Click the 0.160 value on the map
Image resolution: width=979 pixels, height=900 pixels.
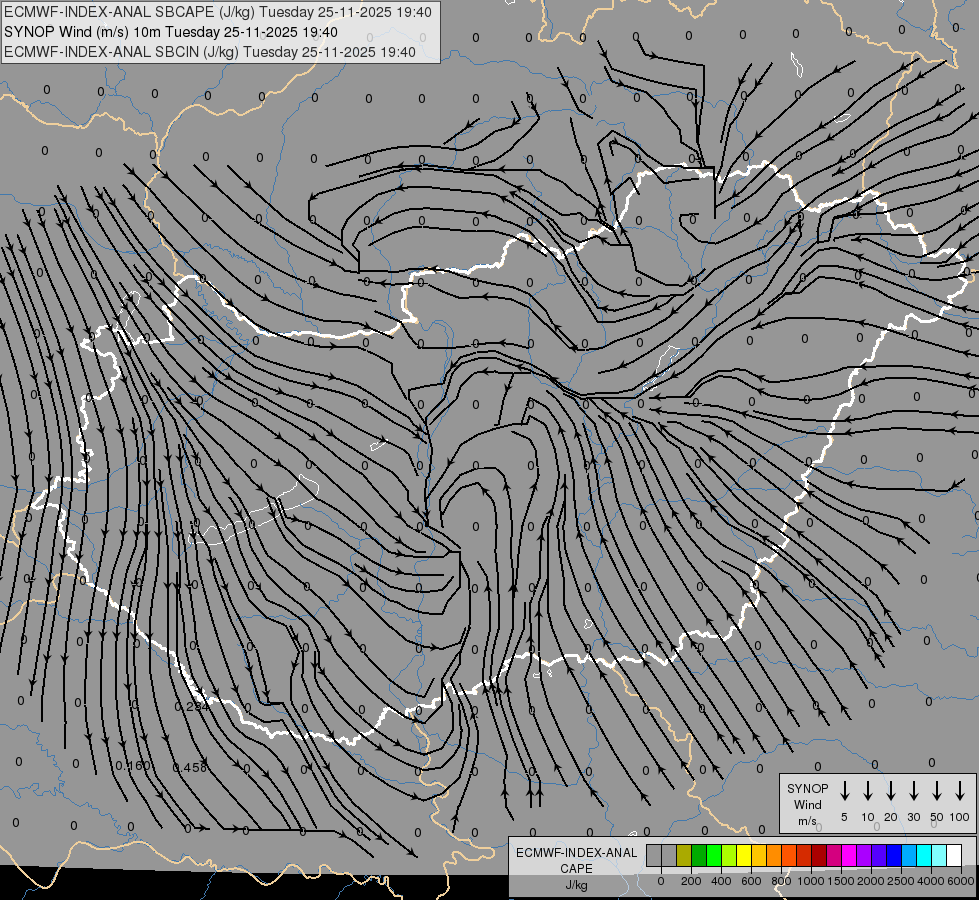[133, 765]
